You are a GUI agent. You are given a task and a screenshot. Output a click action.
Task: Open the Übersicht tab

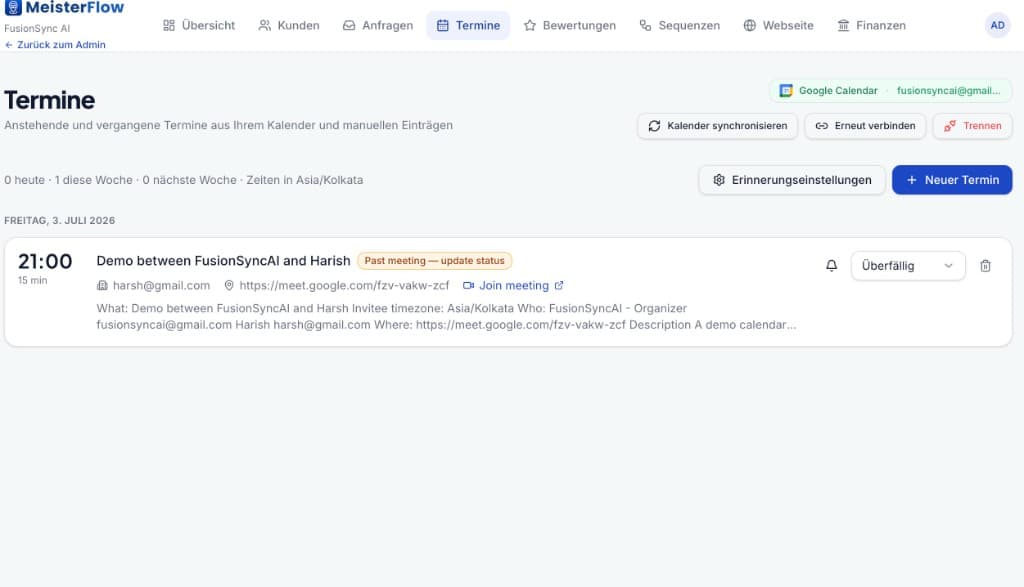point(199,25)
